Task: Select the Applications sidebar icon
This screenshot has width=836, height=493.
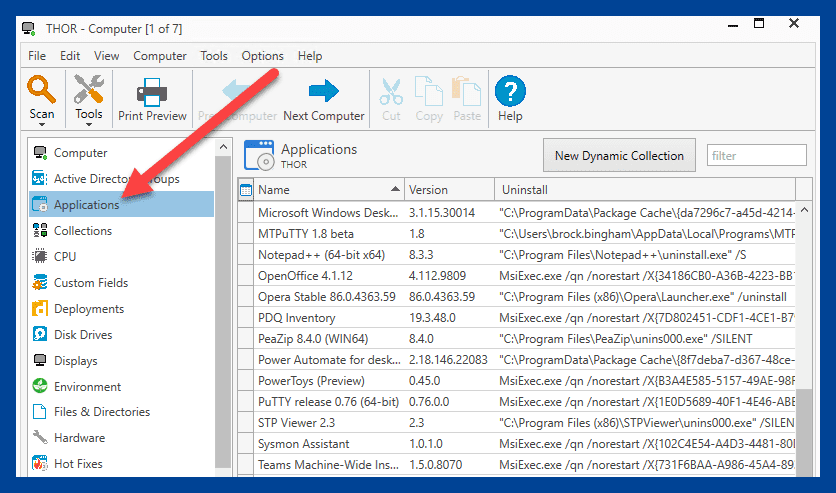Action: [x=40, y=204]
